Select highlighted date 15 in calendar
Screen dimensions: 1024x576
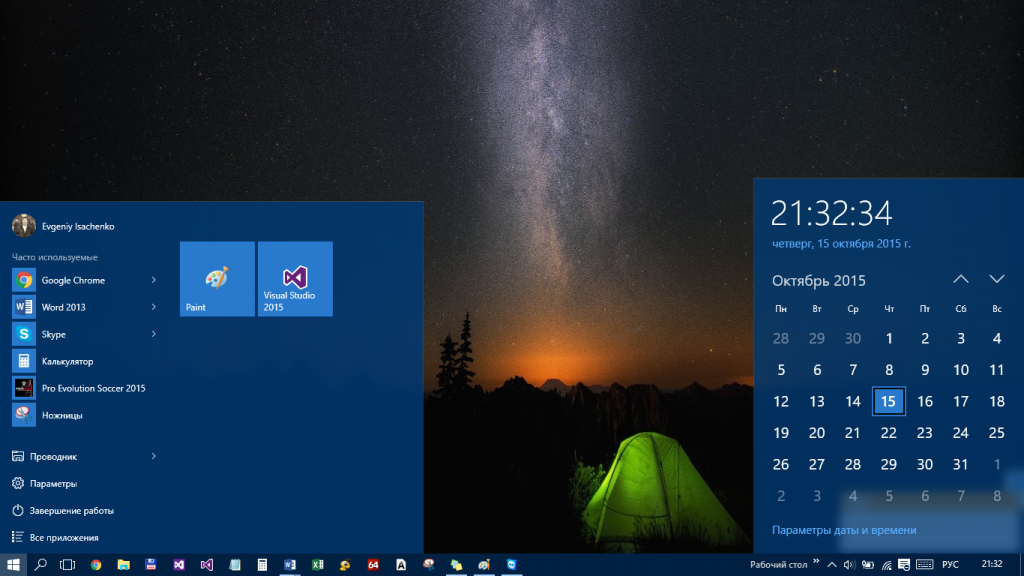pos(889,401)
